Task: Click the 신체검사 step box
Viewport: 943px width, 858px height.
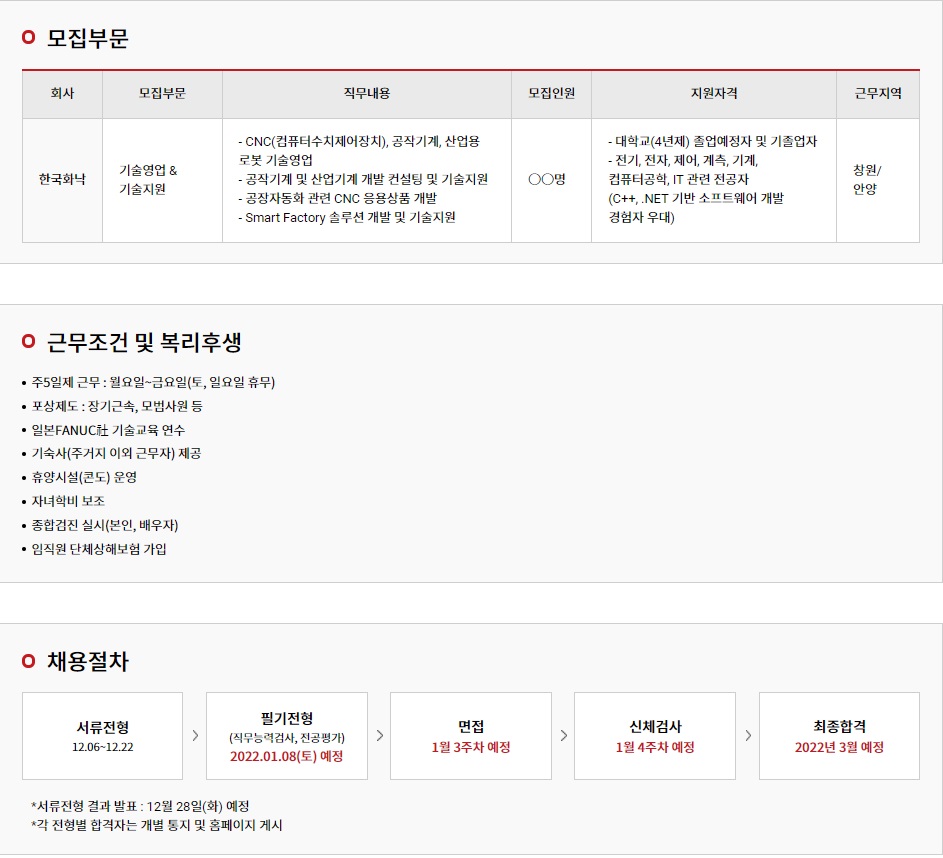Action: click(x=655, y=736)
